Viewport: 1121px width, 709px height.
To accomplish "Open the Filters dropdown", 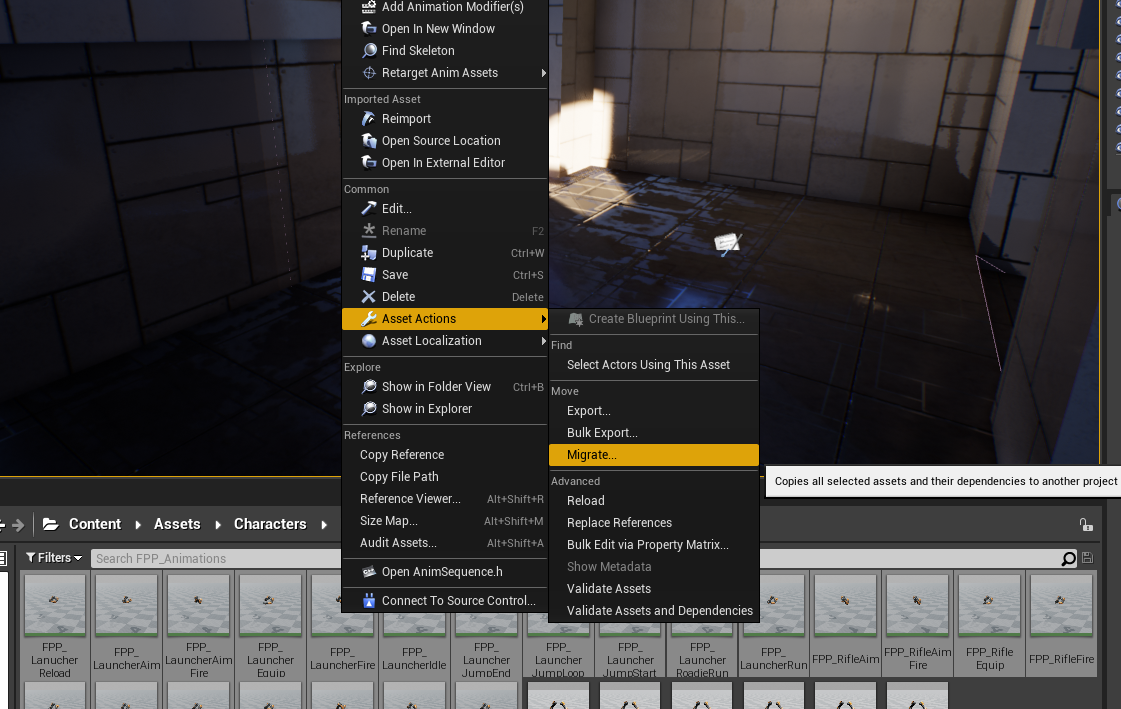I will click(52, 558).
